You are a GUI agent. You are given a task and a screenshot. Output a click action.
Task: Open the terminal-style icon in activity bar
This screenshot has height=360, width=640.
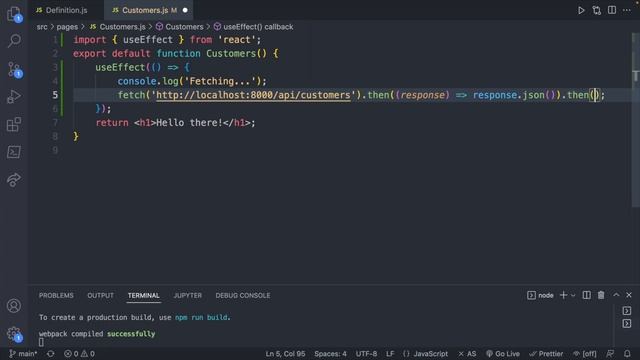click(14, 152)
